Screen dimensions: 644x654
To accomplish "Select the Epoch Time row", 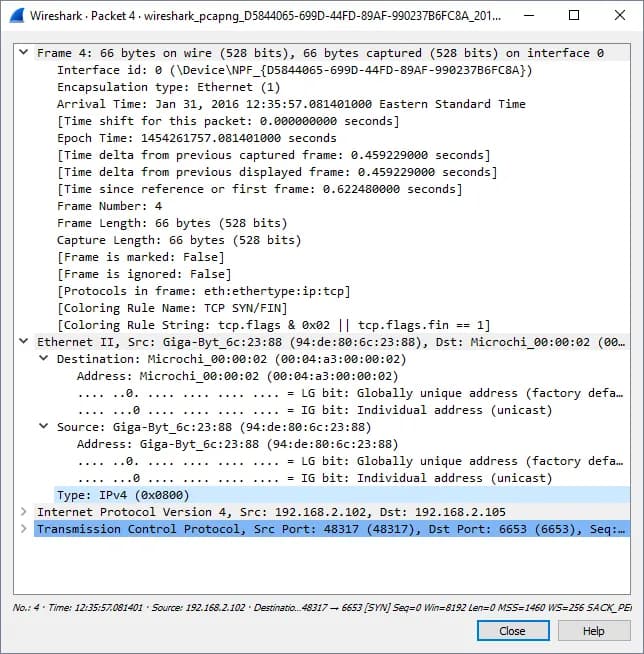I will point(342,138).
